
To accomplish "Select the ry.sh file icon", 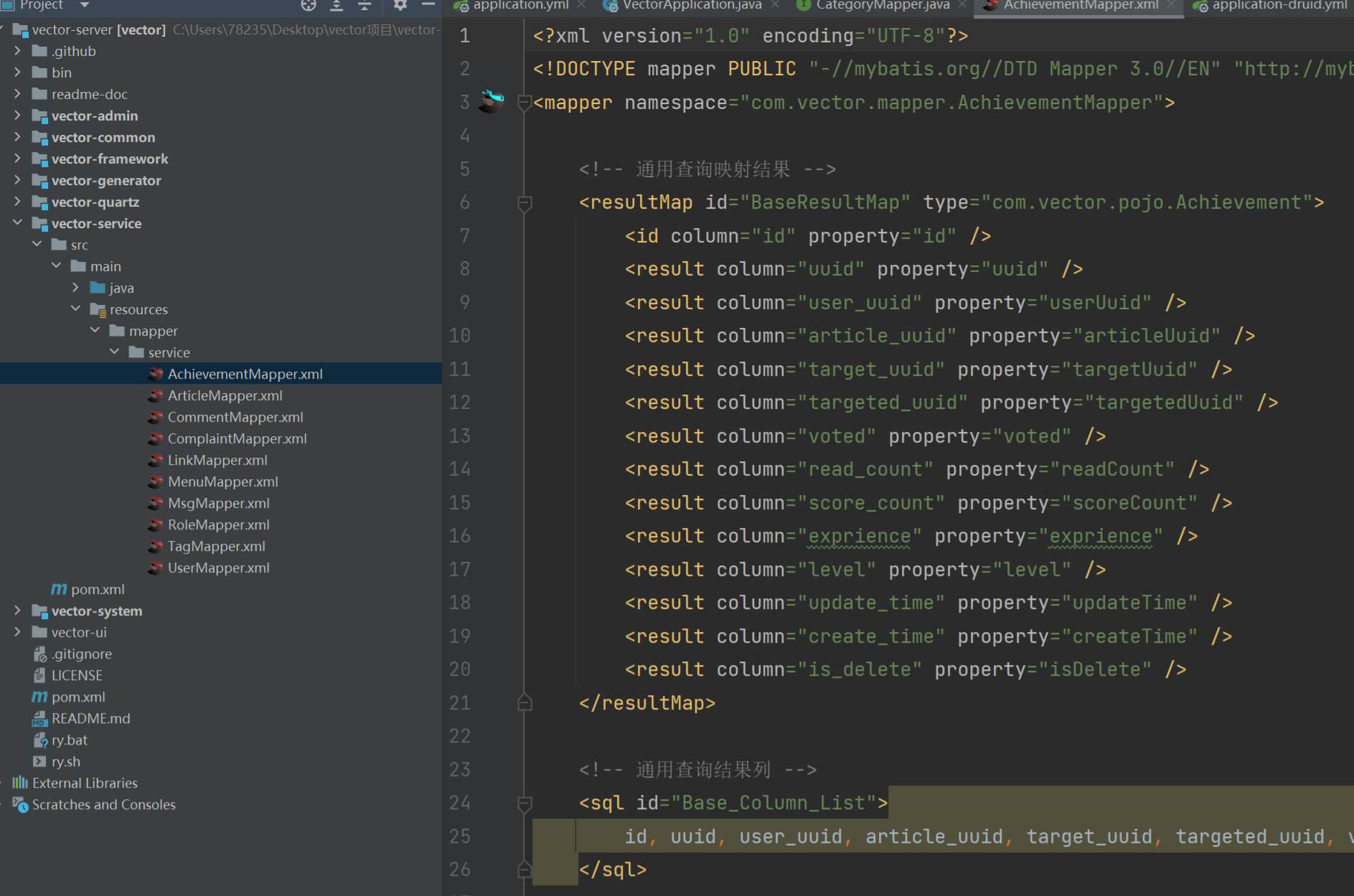I will pos(39,761).
